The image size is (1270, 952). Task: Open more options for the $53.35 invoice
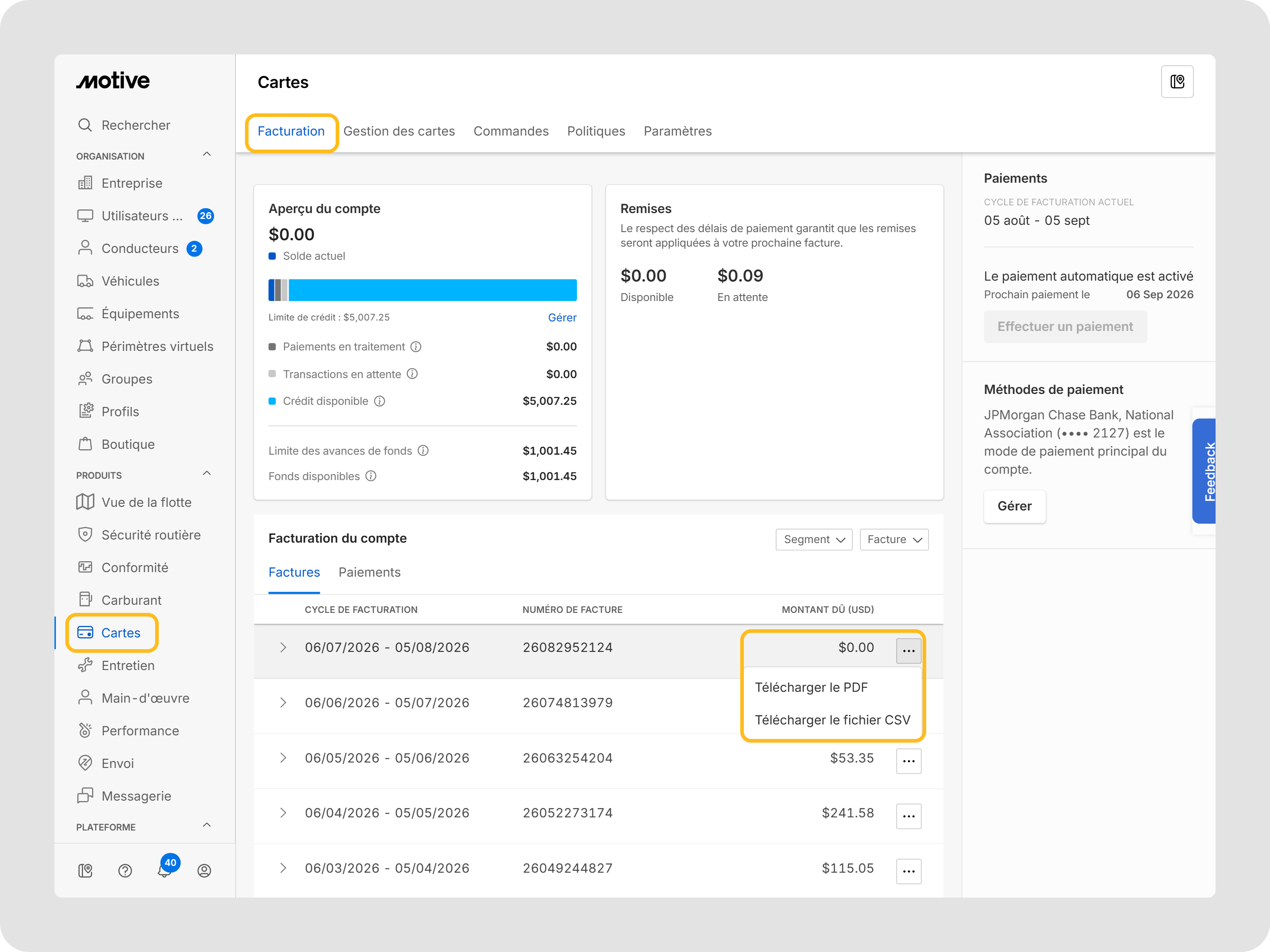[909, 762]
